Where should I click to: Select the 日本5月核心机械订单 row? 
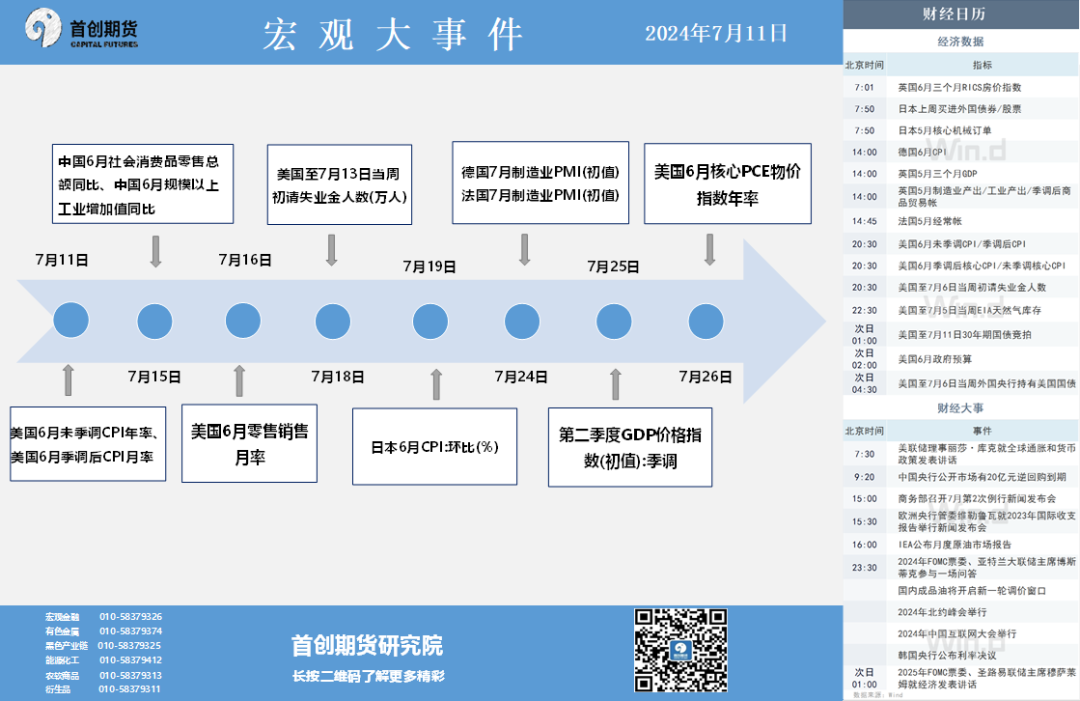(x=961, y=130)
